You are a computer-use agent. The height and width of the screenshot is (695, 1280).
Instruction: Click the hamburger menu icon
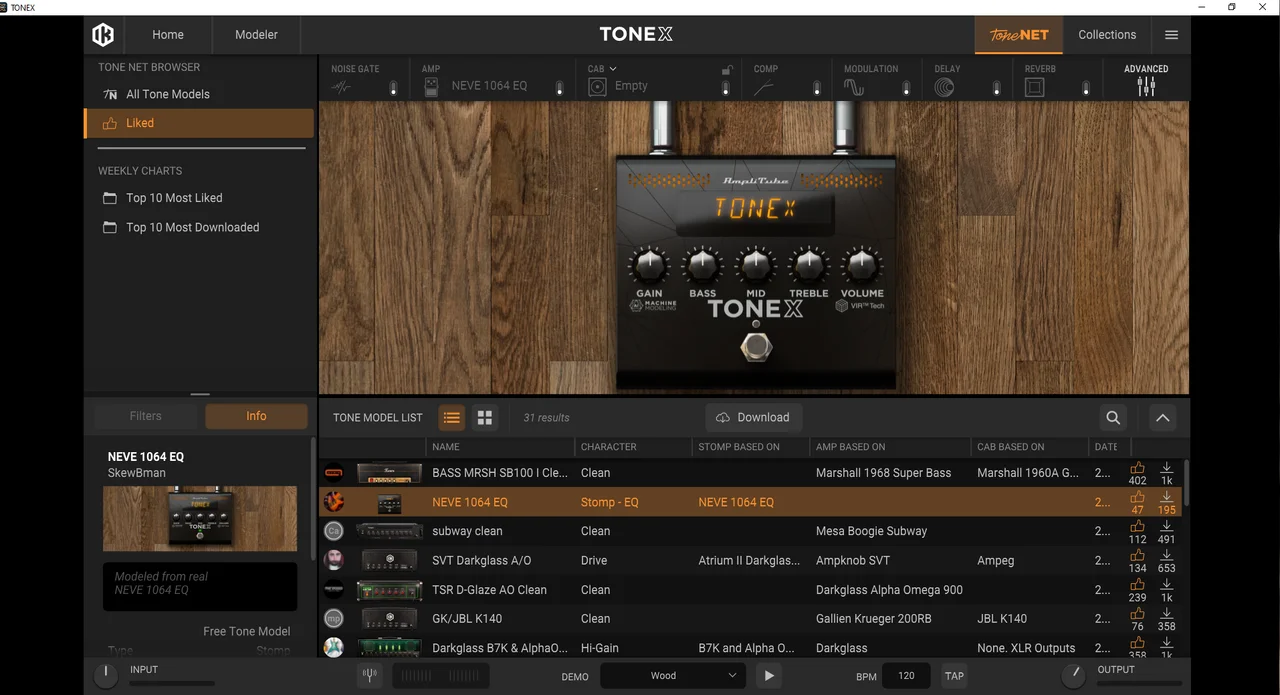[1171, 35]
